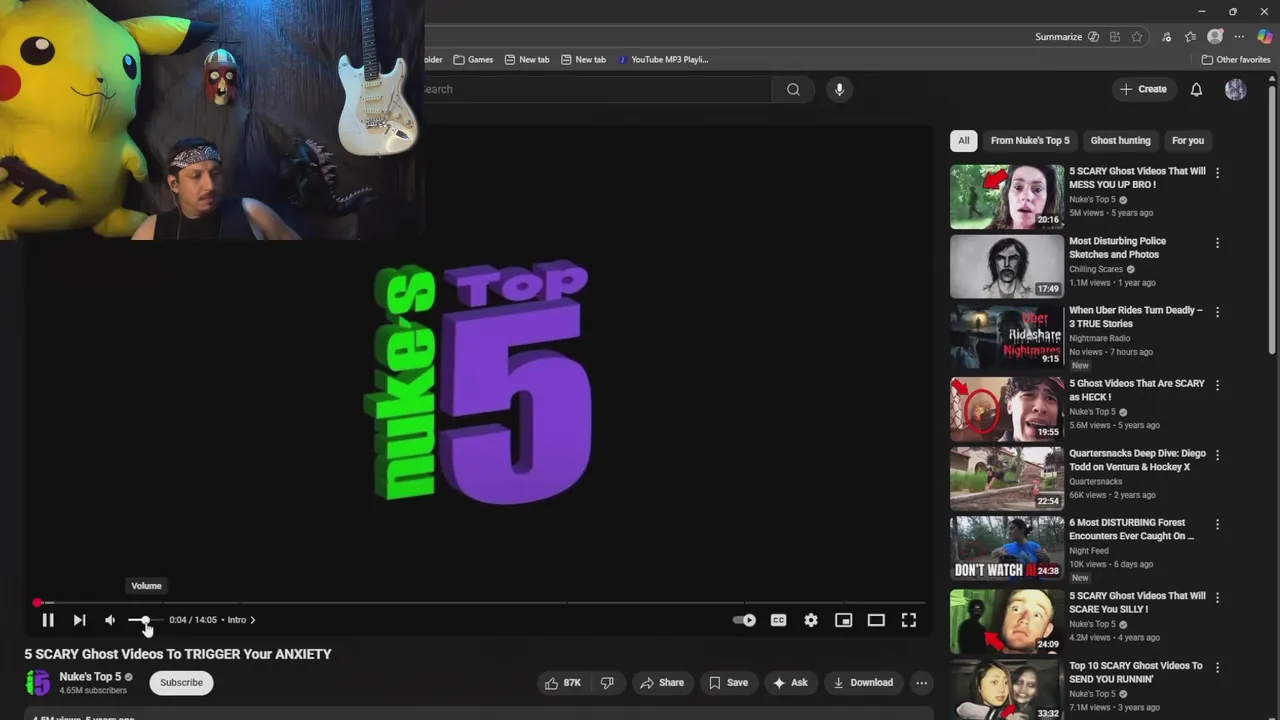This screenshot has height=720, width=1280.
Task: Add page to favorites star icon
Action: (1137, 37)
